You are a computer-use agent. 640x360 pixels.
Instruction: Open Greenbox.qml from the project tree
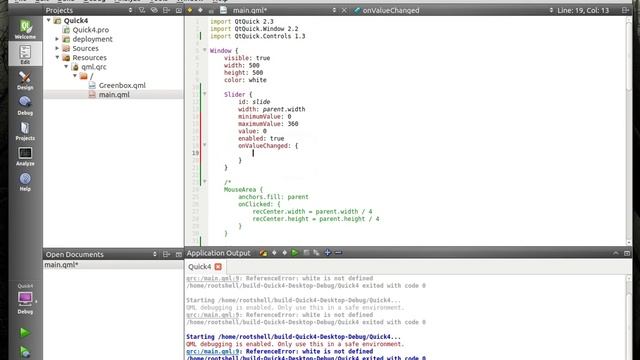point(122,85)
